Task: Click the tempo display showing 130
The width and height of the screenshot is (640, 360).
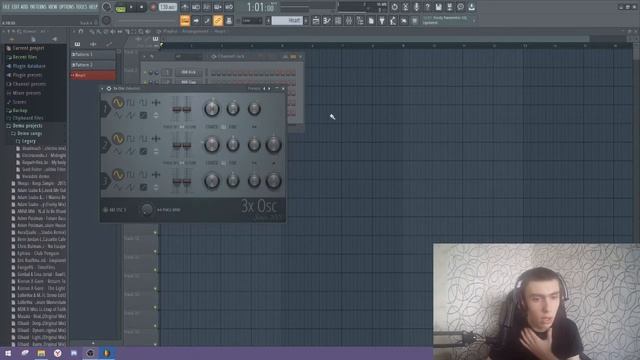Action: (168, 7)
